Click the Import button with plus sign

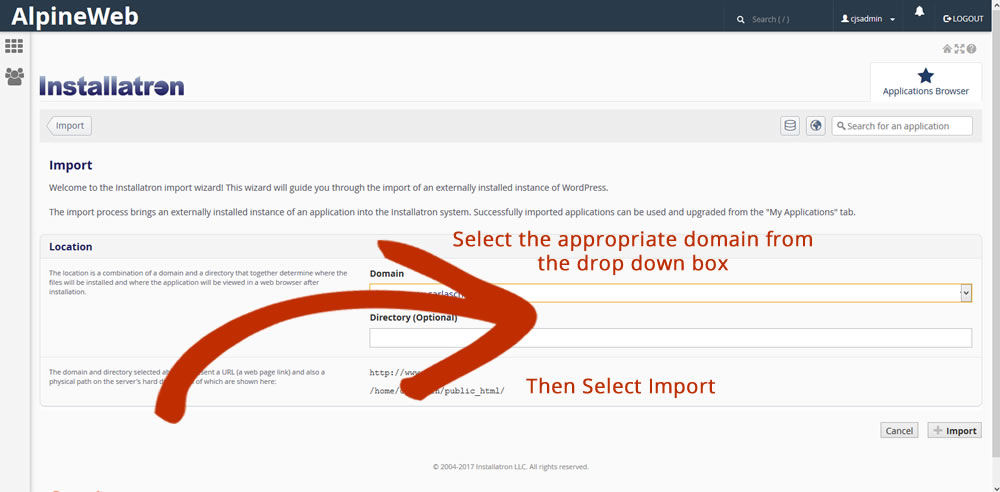pyautogui.click(x=954, y=431)
